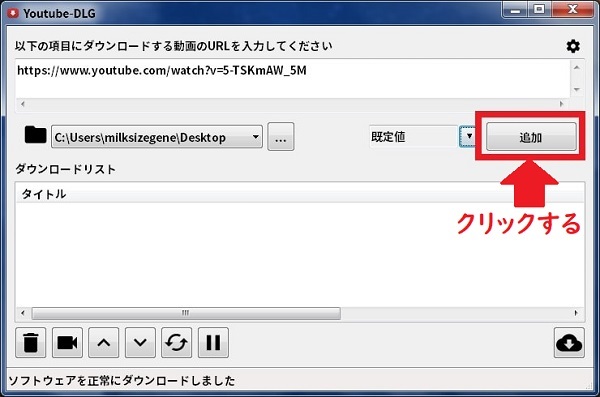The height and width of the screenshot is (397, 600).
Task: Open settings via the gear icon
Action: pos(573,46)
